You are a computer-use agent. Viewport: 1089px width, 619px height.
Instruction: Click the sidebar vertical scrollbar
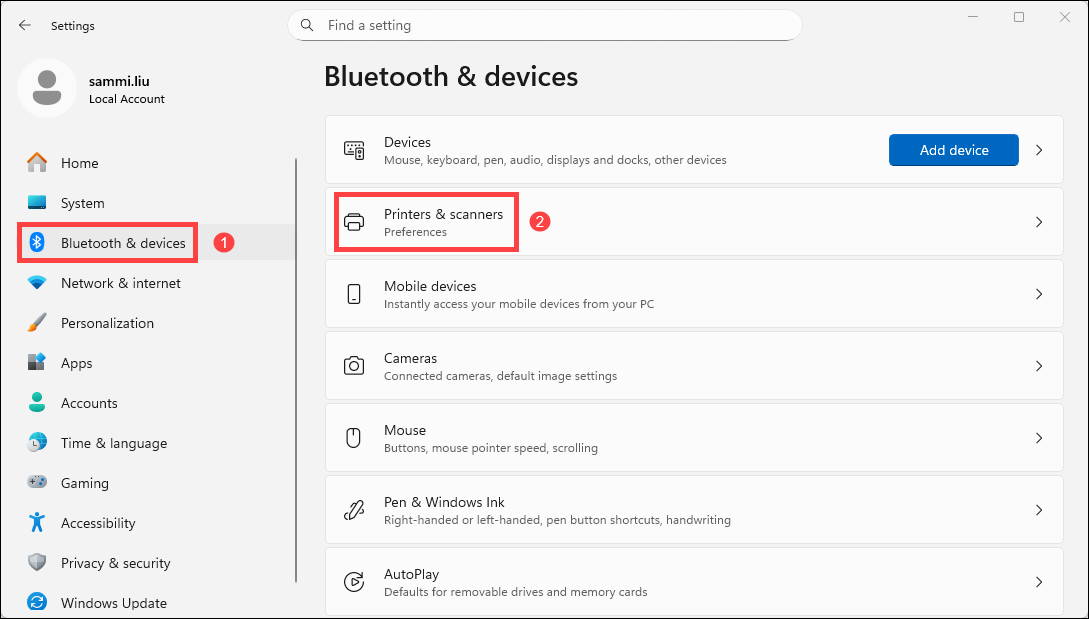(296, 370)
